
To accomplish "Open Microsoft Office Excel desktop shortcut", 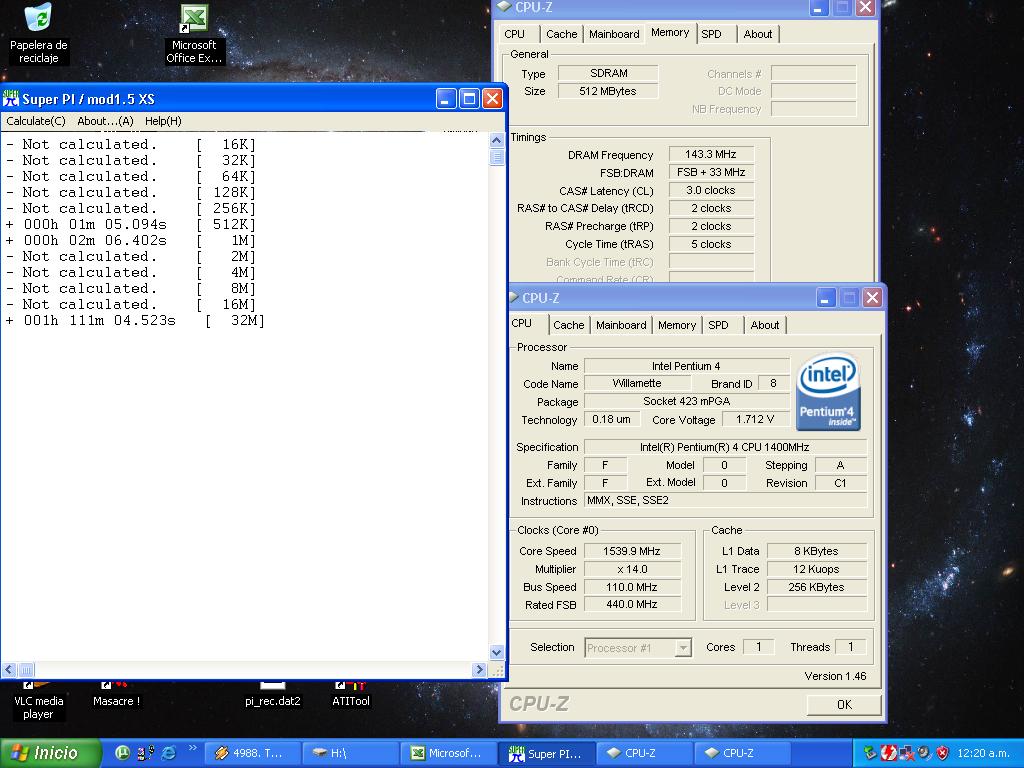I will pyautogui.click(x=194, y=34).
